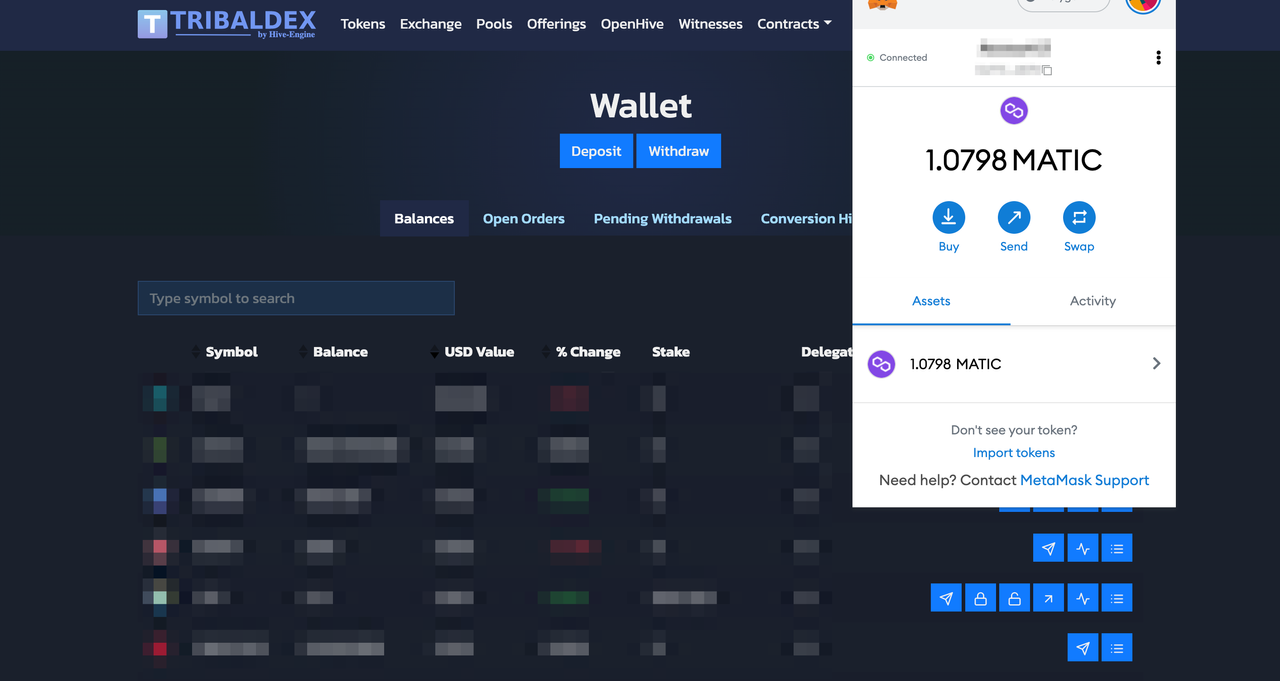Click the Wallet page heading
This screenshot has height=681, width=1280.
click(x=641, y=105)
